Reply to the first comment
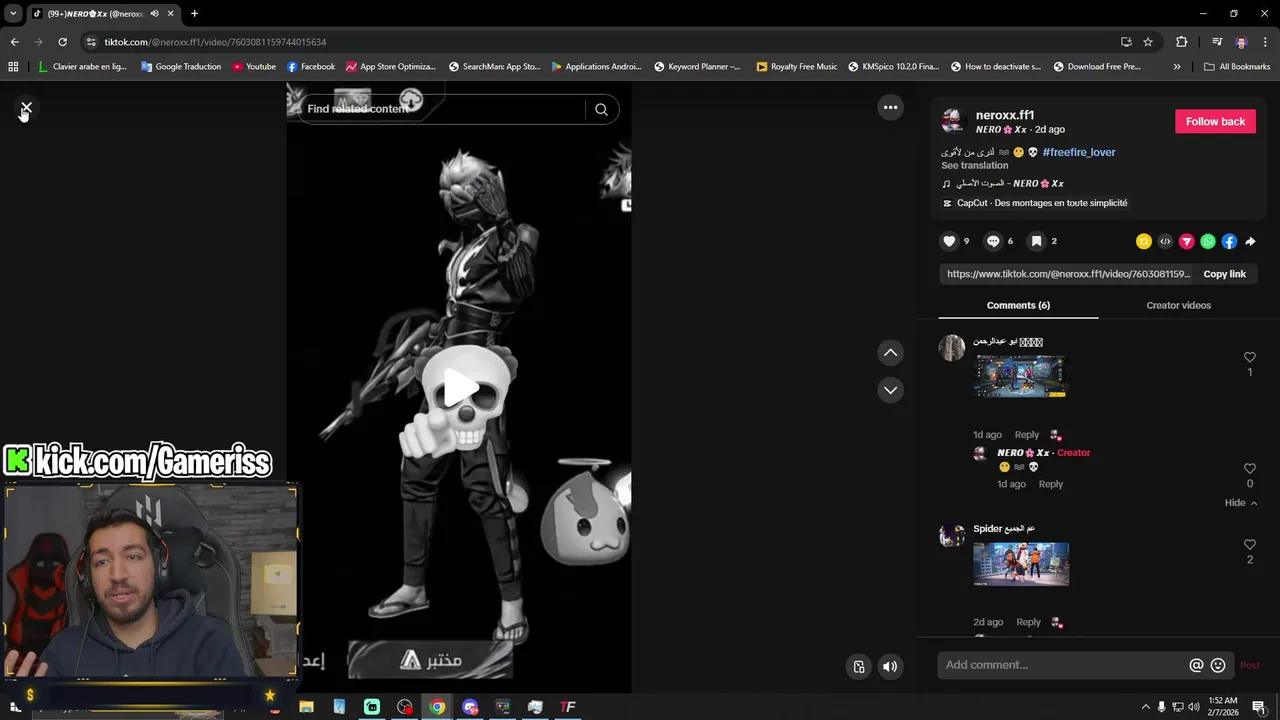This screenshot has height=720, width=1280. click(1026, 435)
